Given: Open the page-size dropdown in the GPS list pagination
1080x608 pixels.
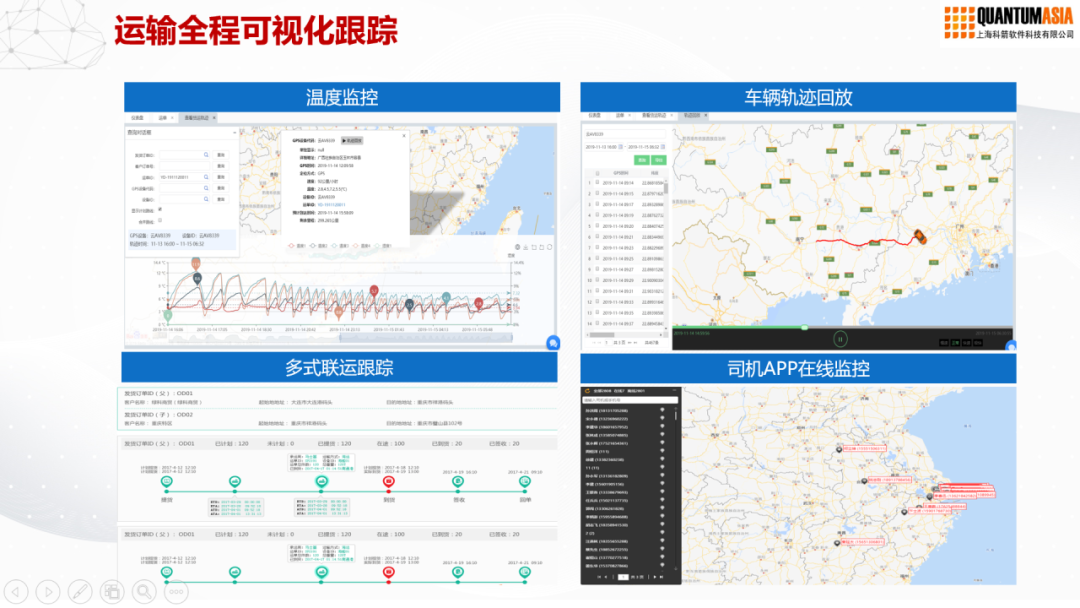Looking at the screenshot, I should 619,342.
